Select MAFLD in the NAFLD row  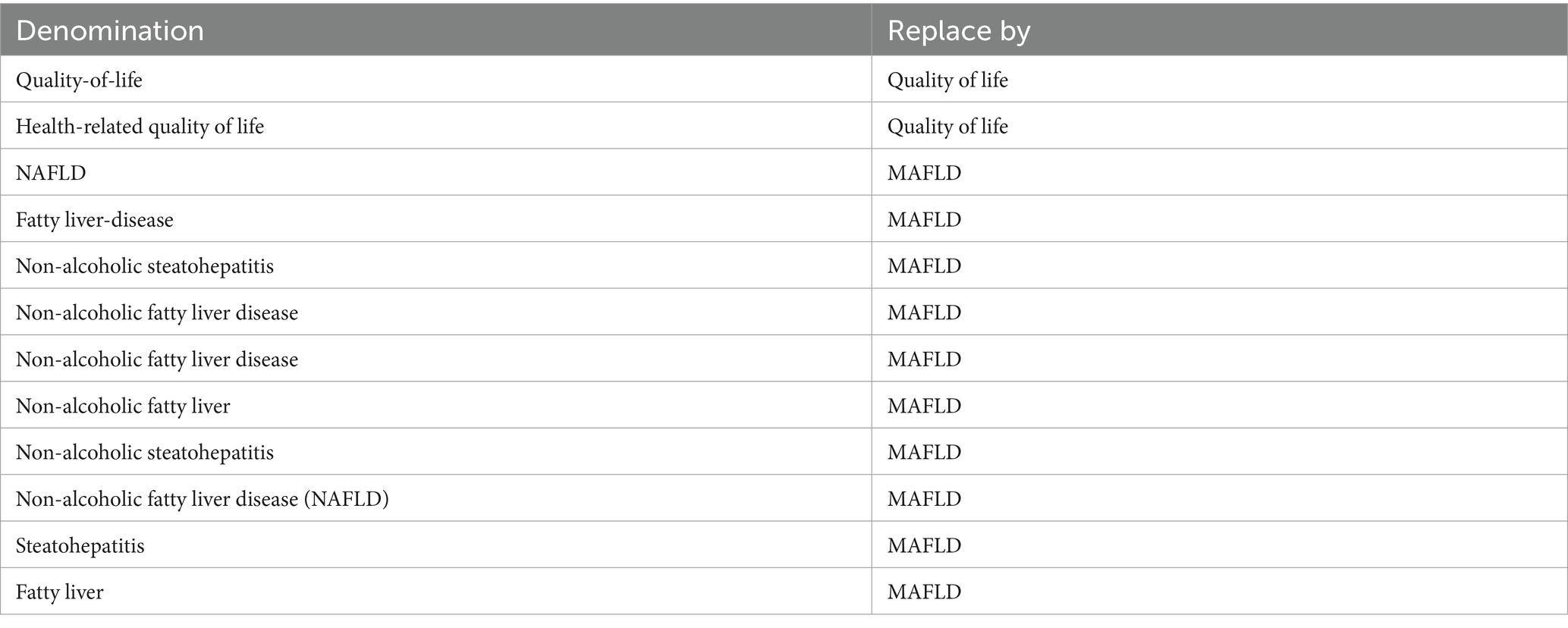(x=924, y=174)
